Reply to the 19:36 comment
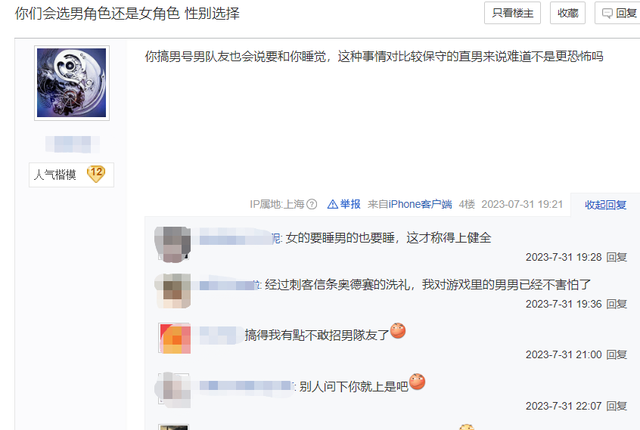640x430 pixels. tap(617, 304)
